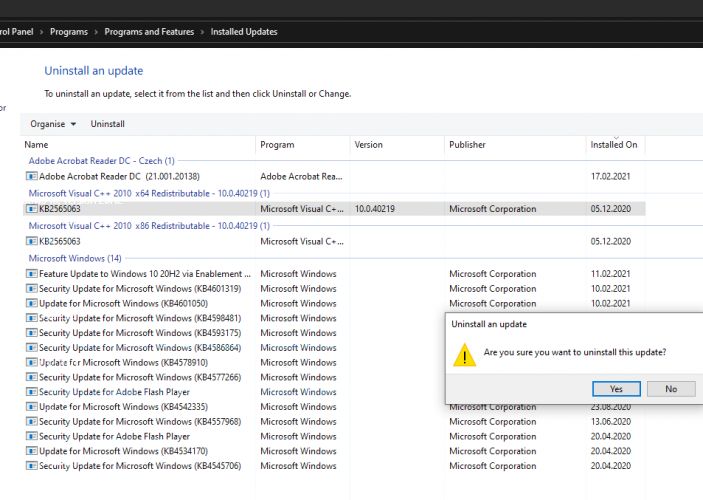Confirm uninstall with the Yes button
703x500 pixels.
click(616, 389)
